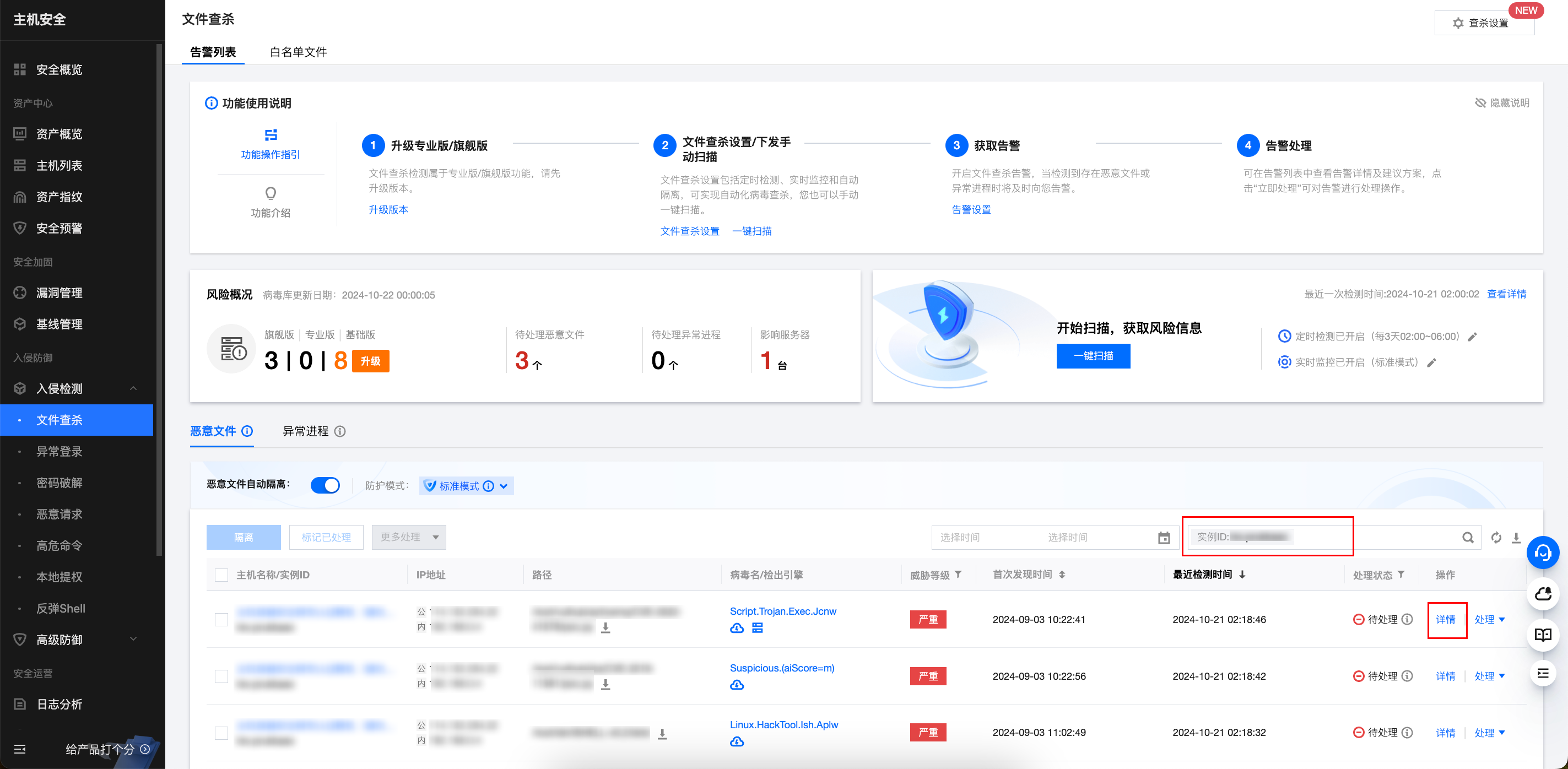The width and height of the screenshot is (1568, 769).
Task: Switch to the 白名单文件 tab
Action: coord(298,52)
